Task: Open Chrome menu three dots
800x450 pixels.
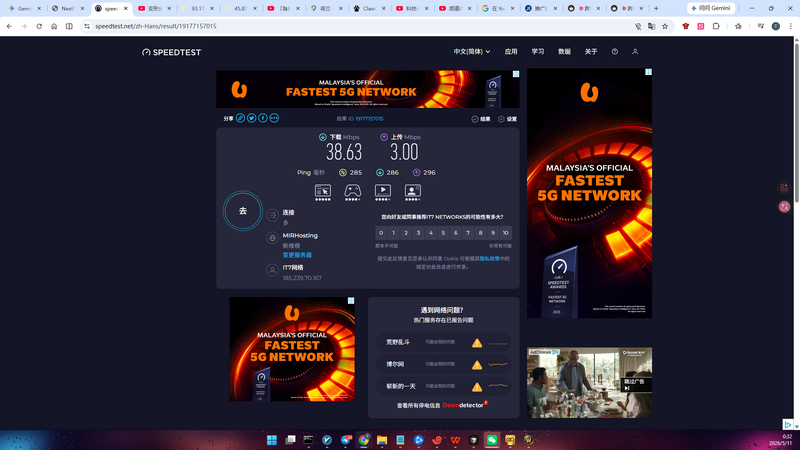Action: point(790,26)
